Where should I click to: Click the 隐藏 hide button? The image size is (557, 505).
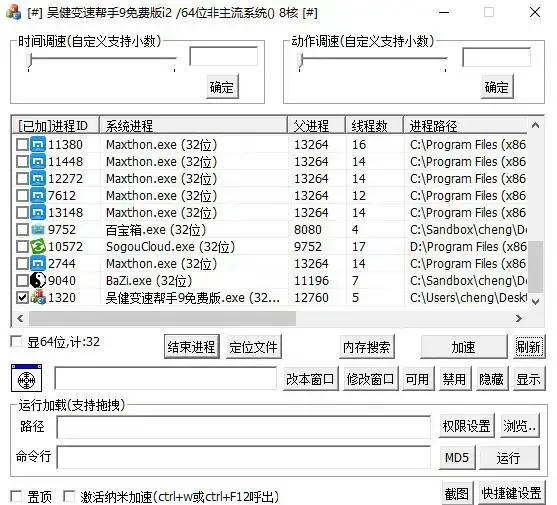[492, 379]
